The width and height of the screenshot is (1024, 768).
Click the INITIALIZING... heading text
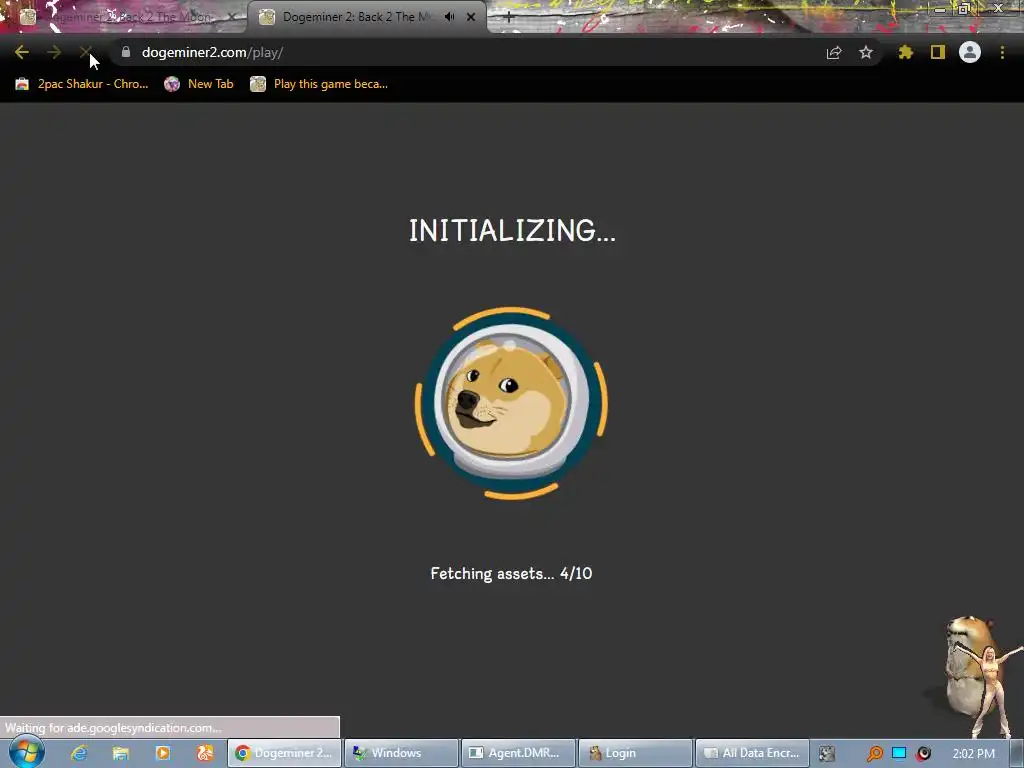[512, 231]
